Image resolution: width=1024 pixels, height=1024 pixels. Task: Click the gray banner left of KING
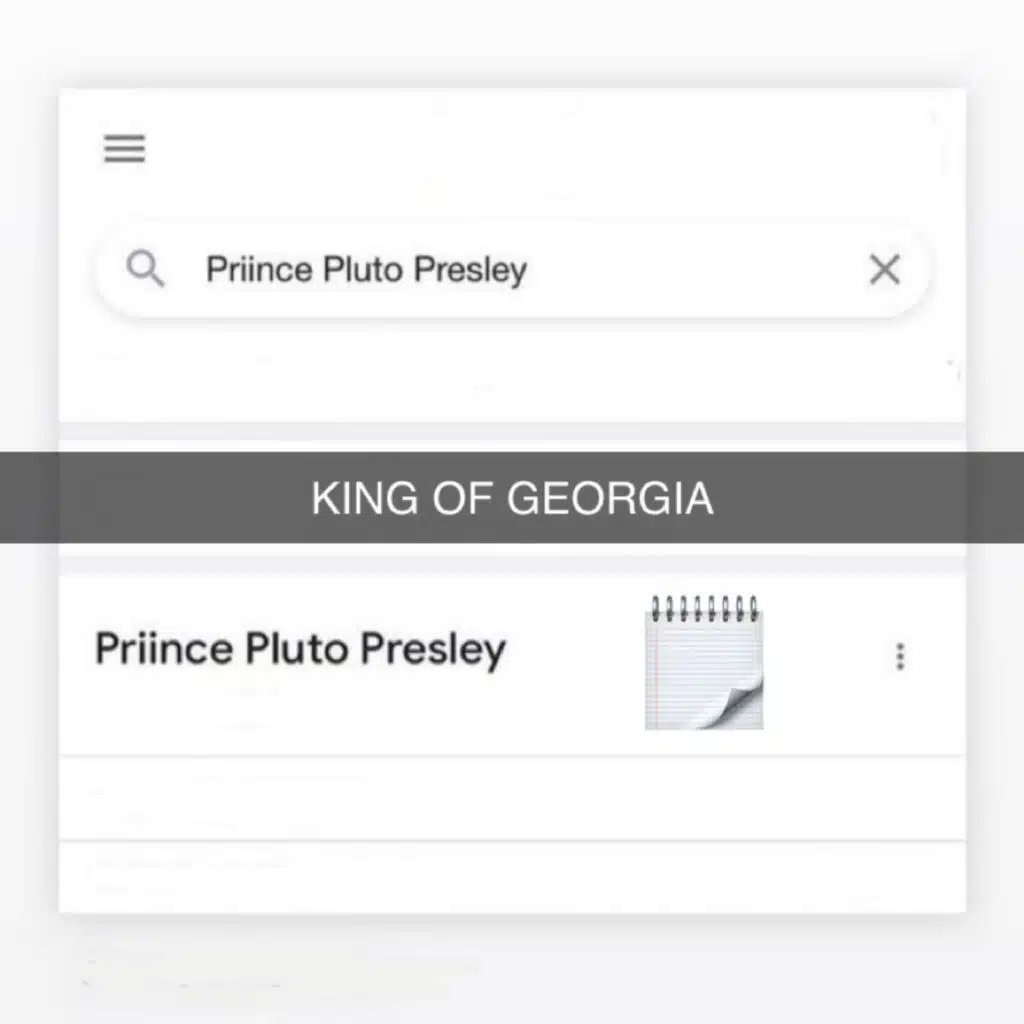pos(150,497)
